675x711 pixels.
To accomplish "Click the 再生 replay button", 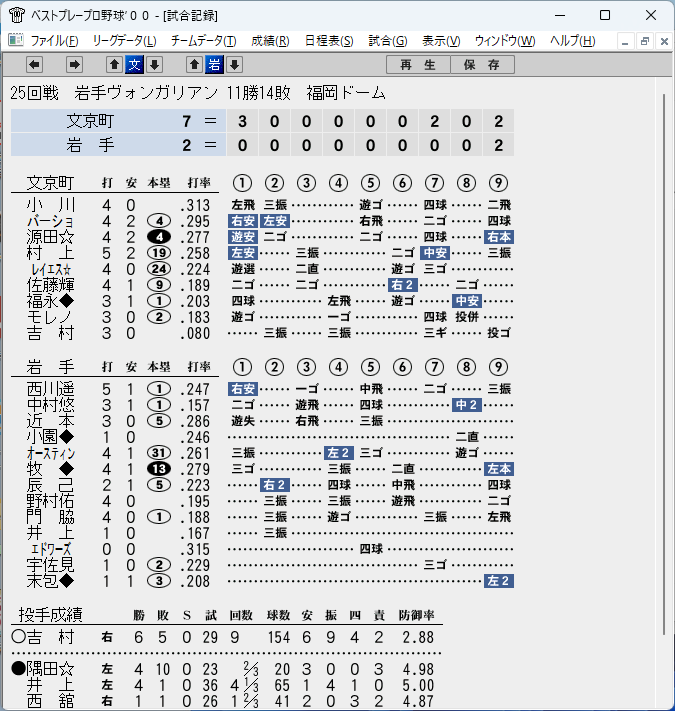I will click(418, 65).
